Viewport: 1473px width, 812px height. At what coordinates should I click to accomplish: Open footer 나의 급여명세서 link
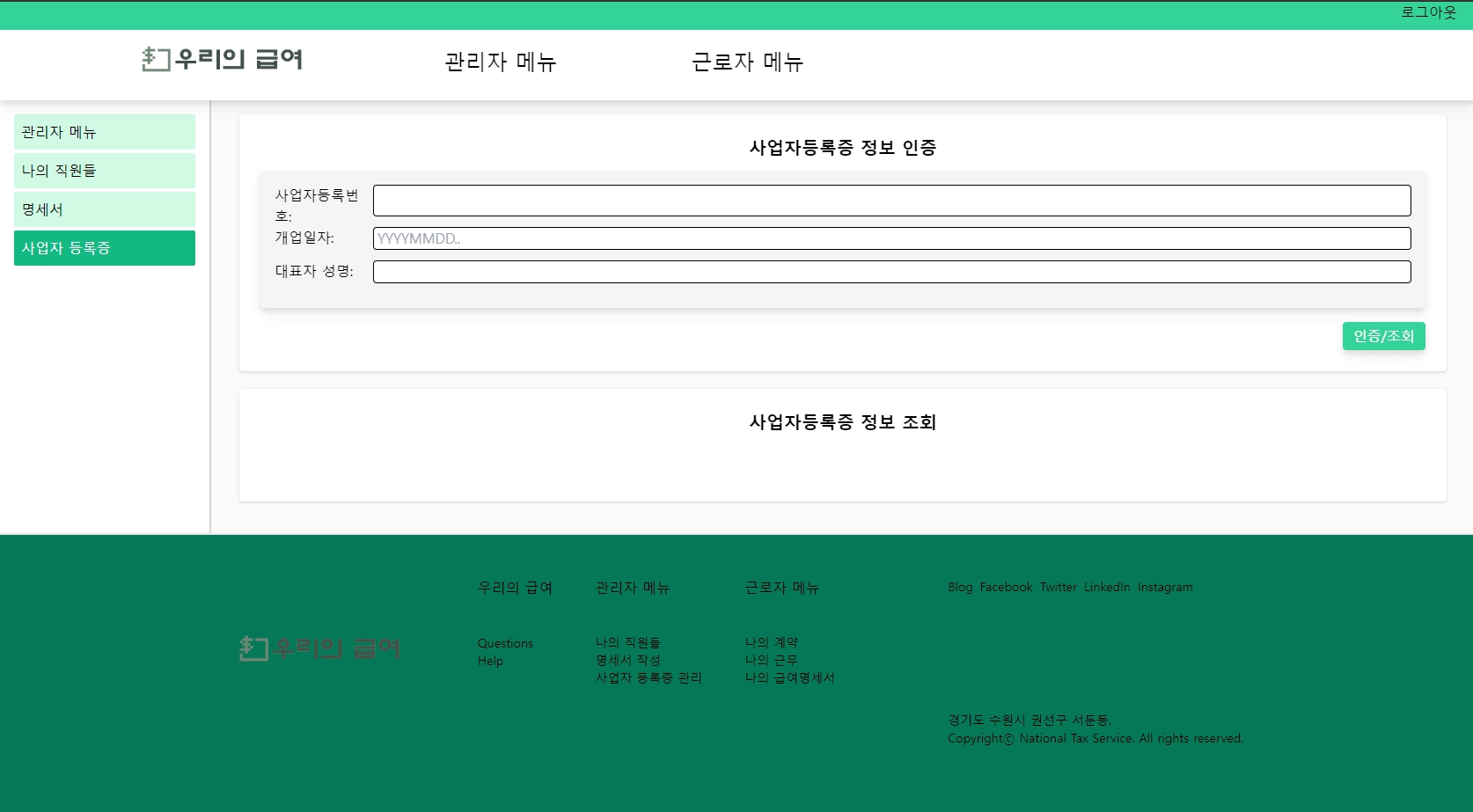click(790, 677)
